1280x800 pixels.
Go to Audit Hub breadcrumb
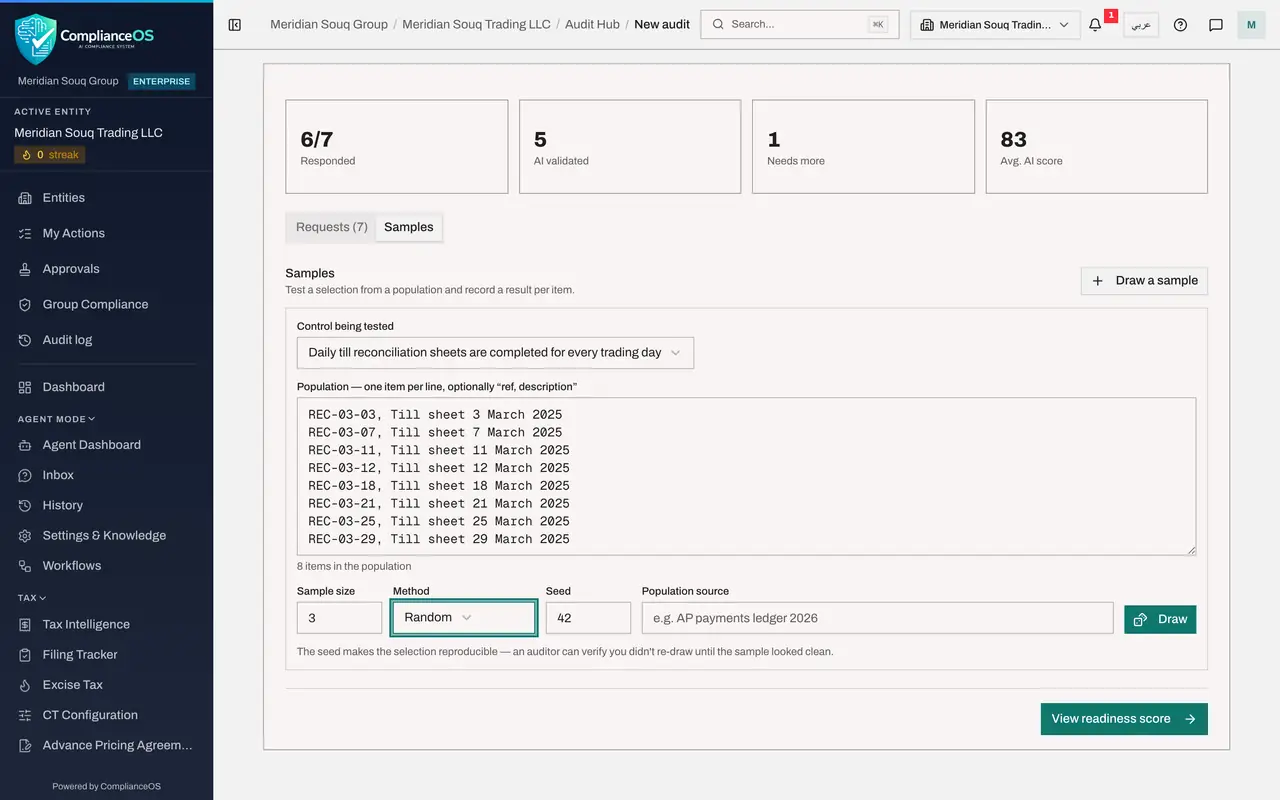[592, 24]
